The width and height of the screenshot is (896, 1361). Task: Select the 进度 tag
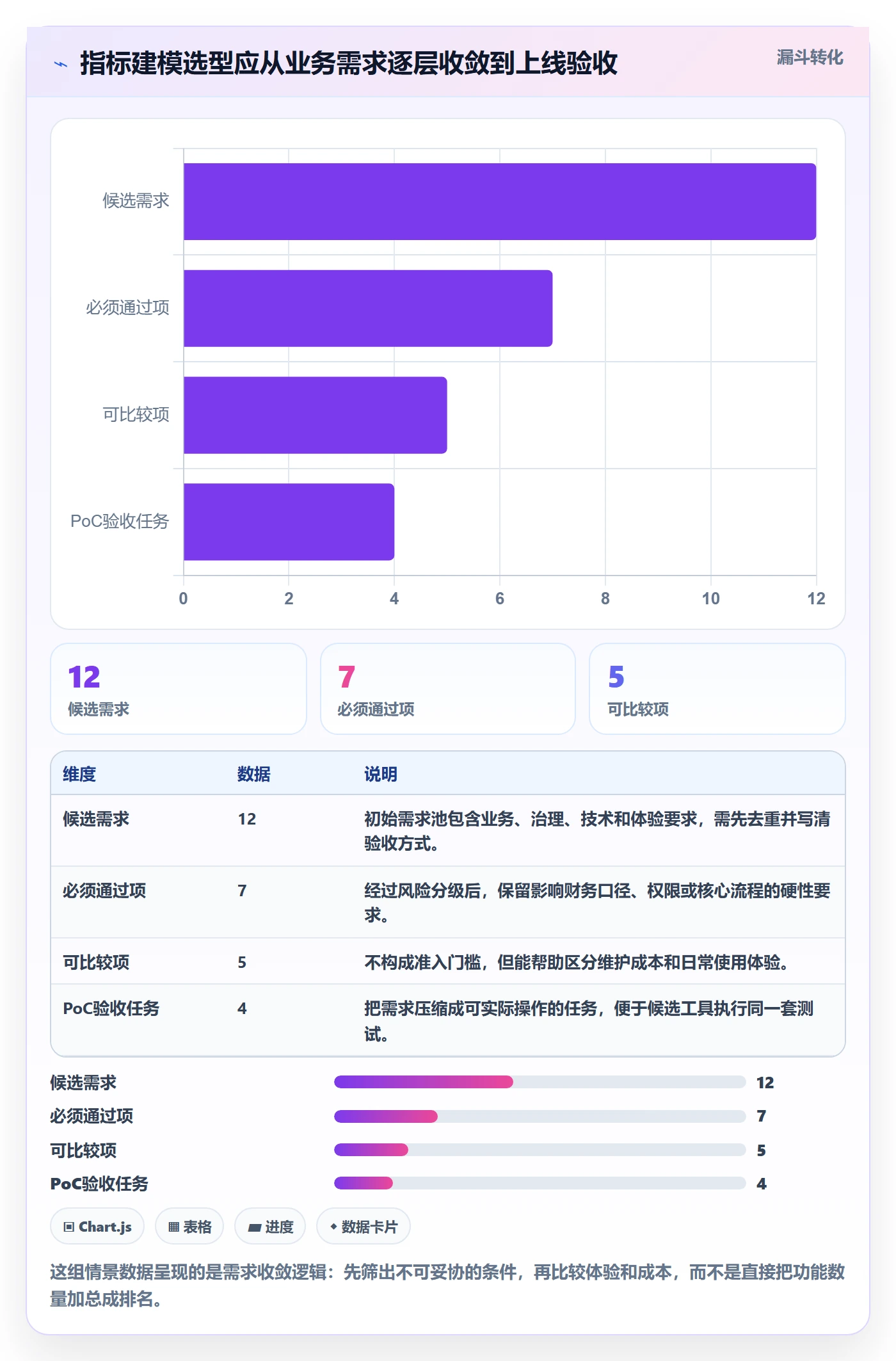(x=270, y=1227)
